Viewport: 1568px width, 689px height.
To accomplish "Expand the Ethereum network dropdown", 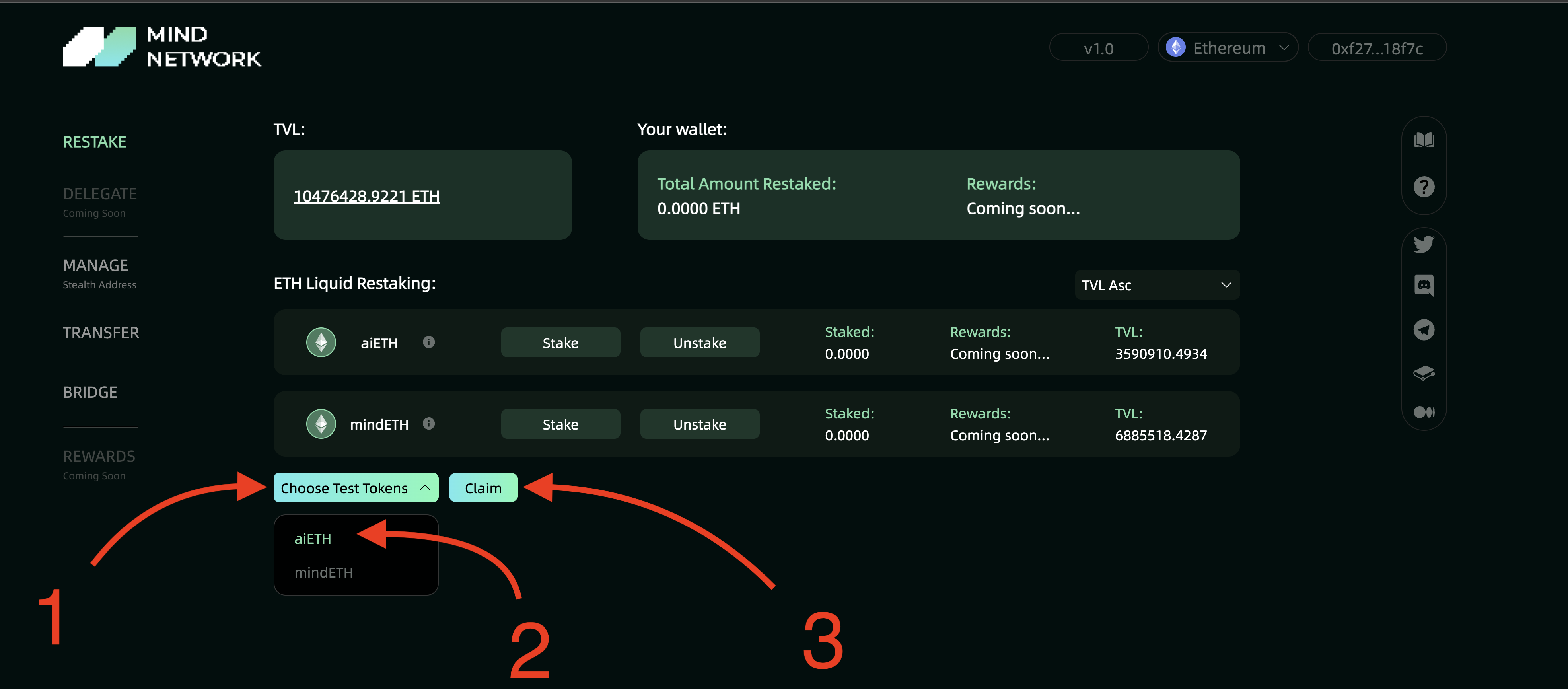I will [1228, 47].
